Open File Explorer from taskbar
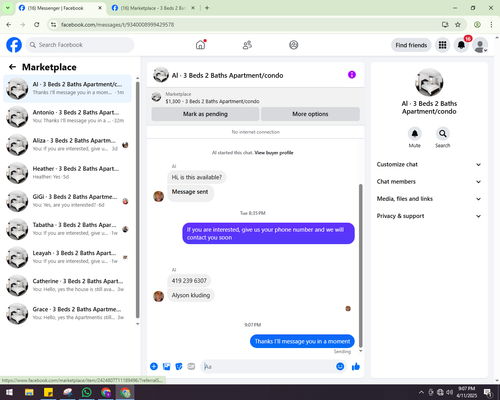 pos(29,392)
